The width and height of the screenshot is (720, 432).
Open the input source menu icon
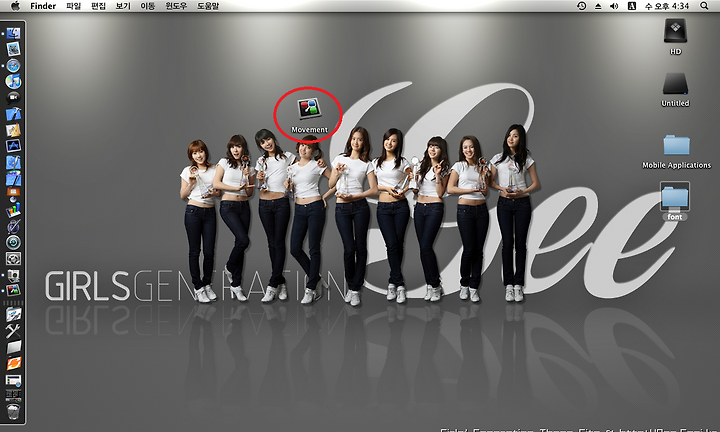632,6
